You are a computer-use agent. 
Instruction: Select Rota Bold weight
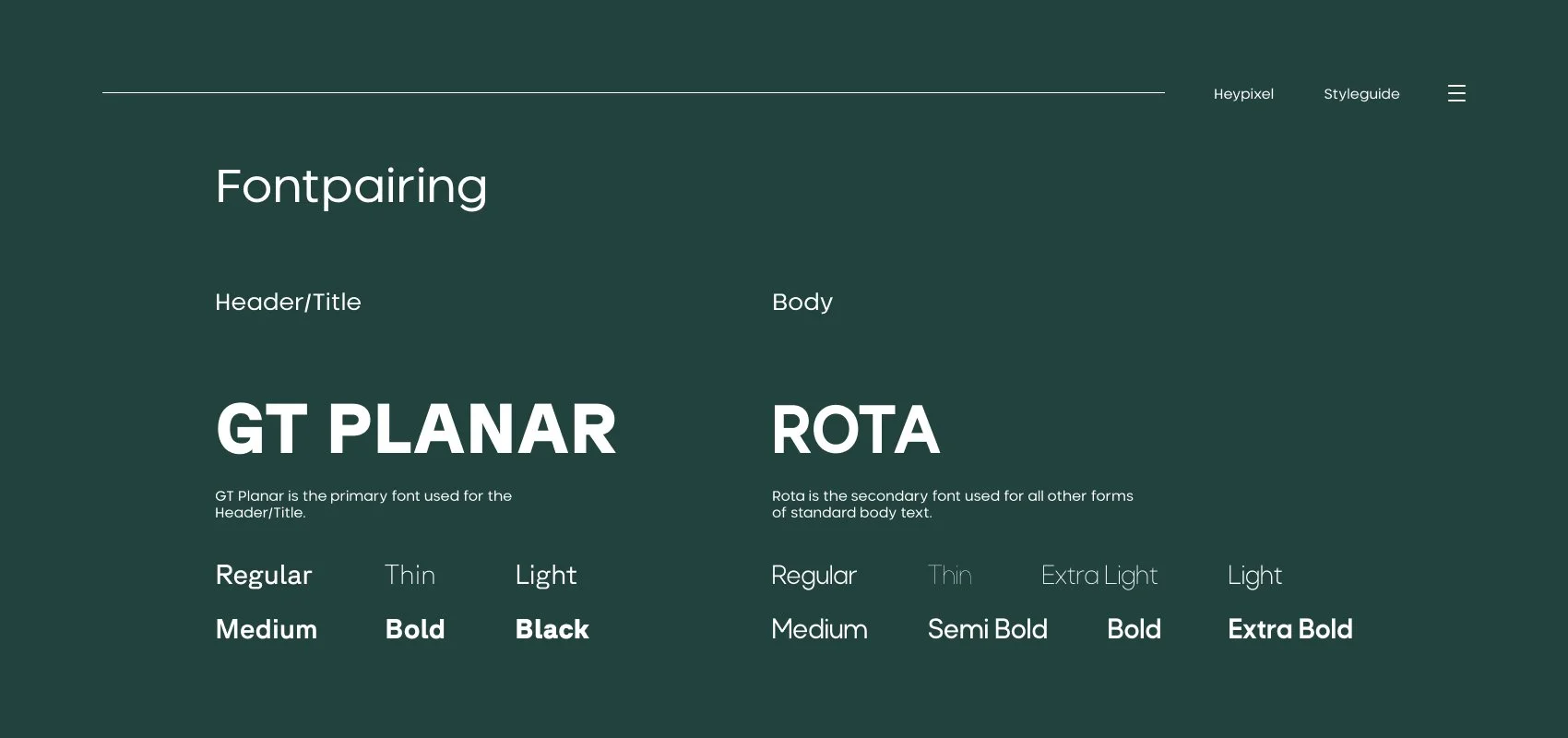tap(1134, 629)
